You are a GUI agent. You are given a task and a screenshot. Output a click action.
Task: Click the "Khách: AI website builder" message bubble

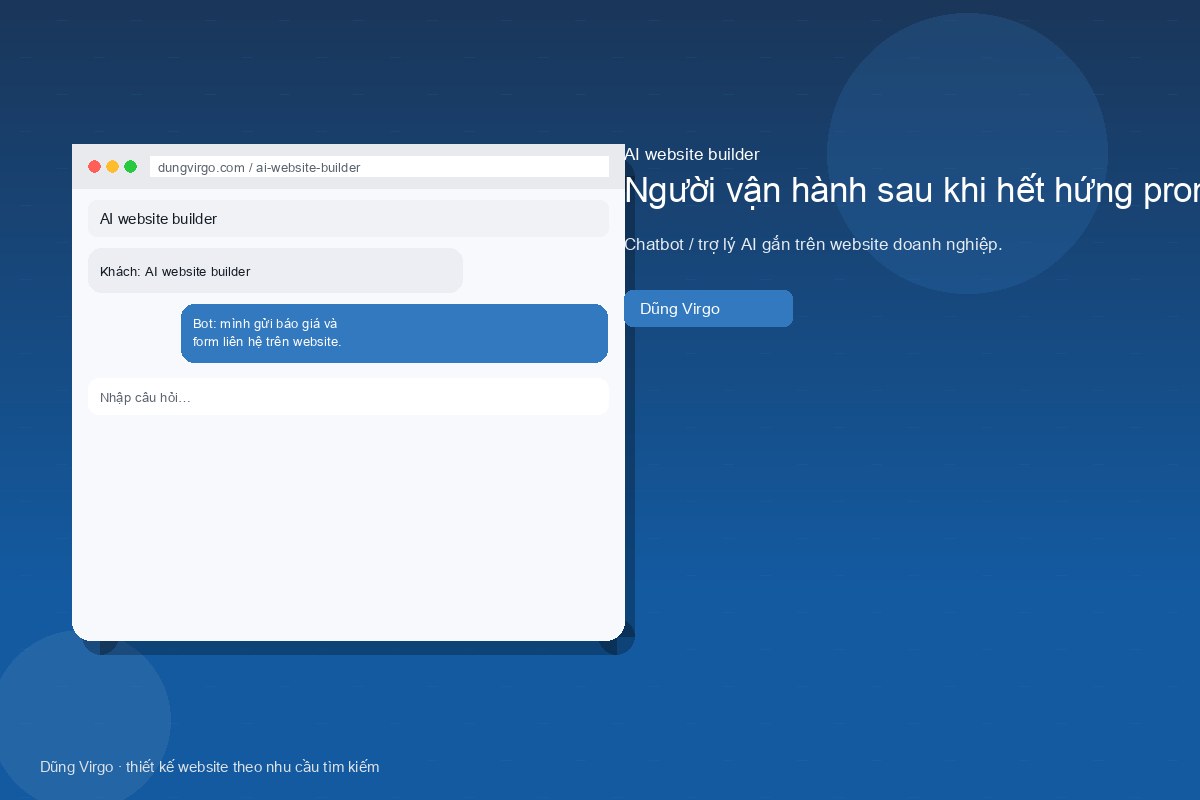(275, 271)
